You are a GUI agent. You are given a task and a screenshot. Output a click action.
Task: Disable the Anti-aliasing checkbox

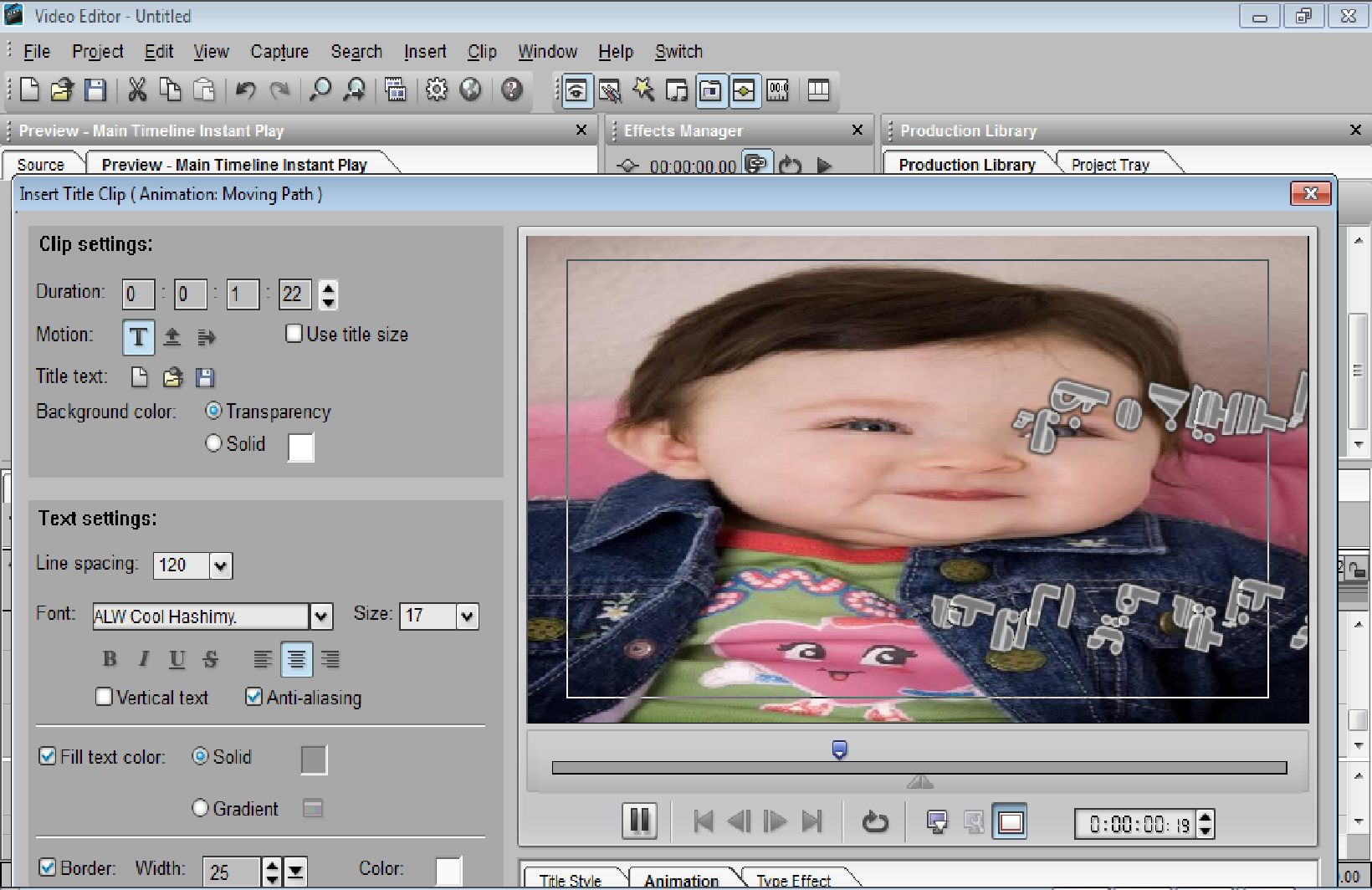[x=254, y=697]
